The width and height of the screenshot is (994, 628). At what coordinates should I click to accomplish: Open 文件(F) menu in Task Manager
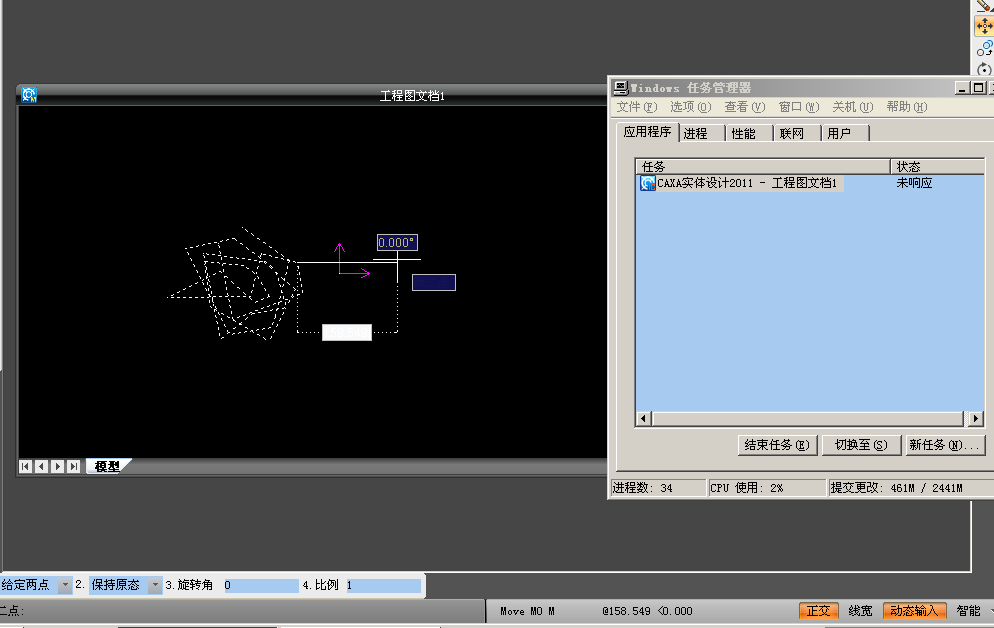[x=637, y=107]
